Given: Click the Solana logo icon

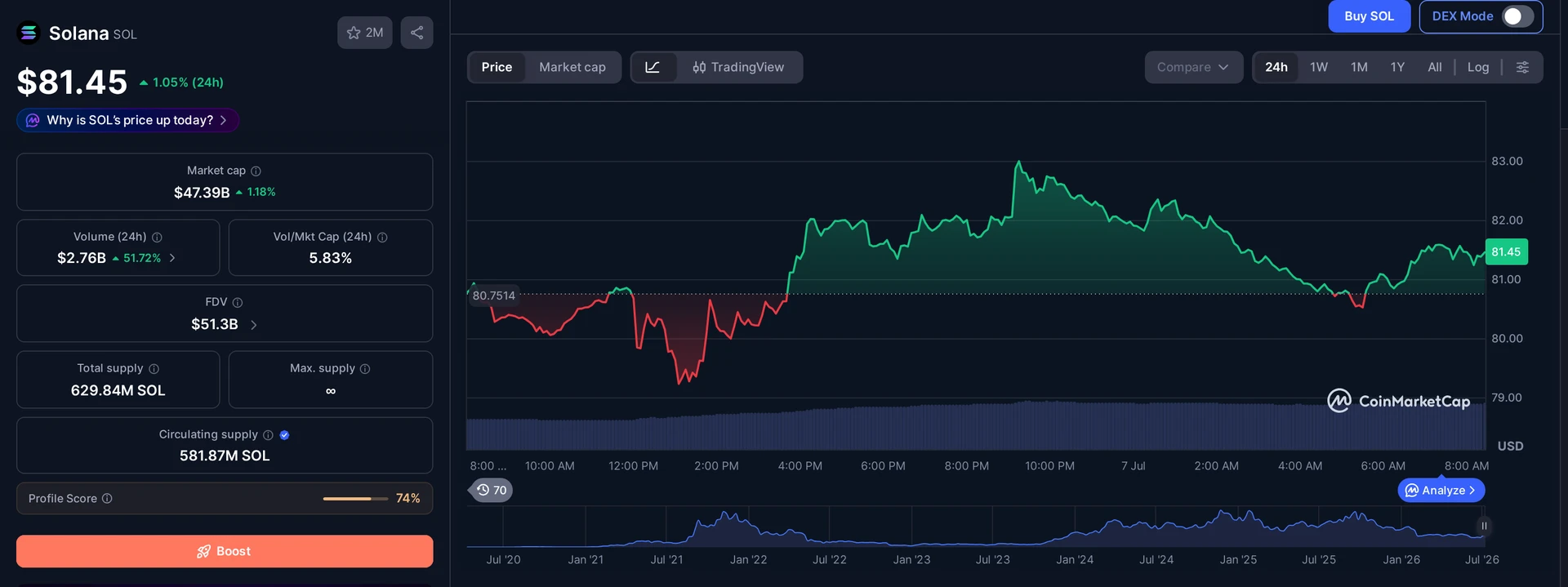Looking at the screenshot, I should coord(29,33).
